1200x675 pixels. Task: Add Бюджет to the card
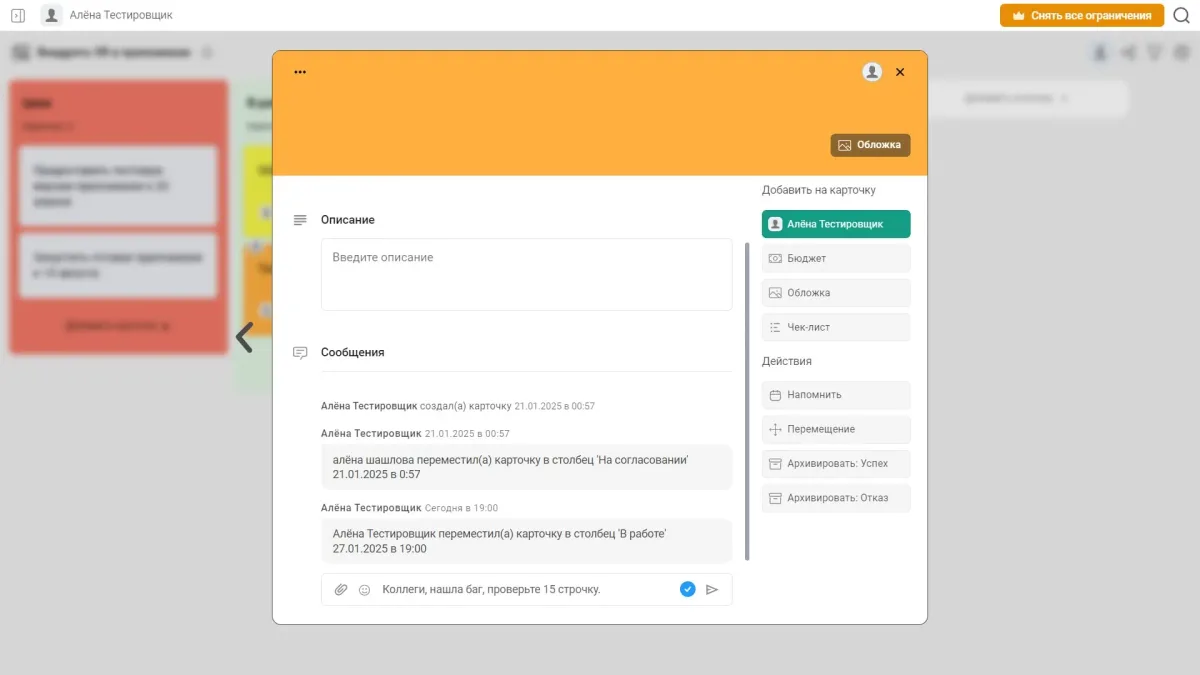point(836,259)
